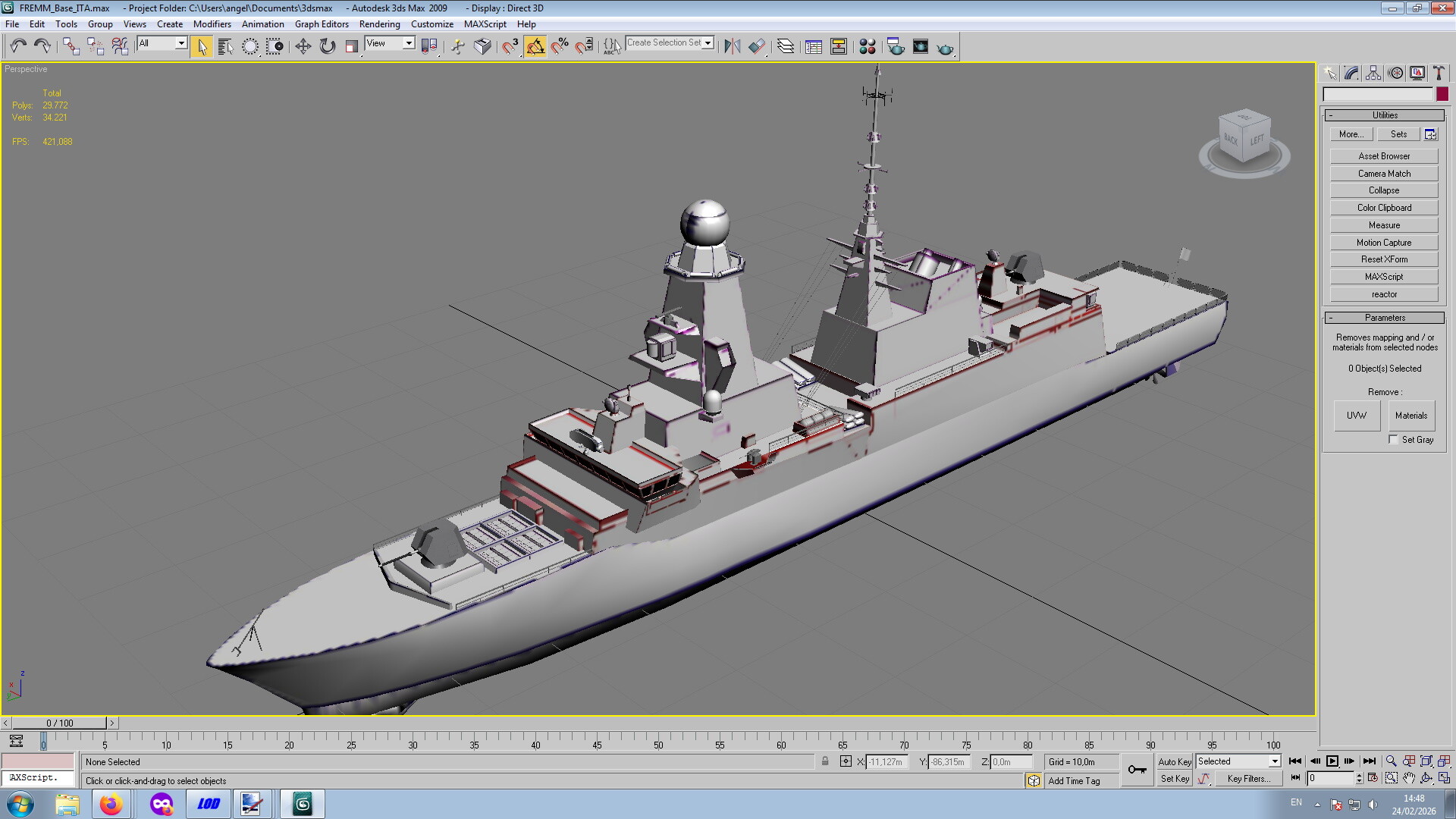1456x819 pixels.
Task: Open the selection filter All dropdown
Action: 180,43
